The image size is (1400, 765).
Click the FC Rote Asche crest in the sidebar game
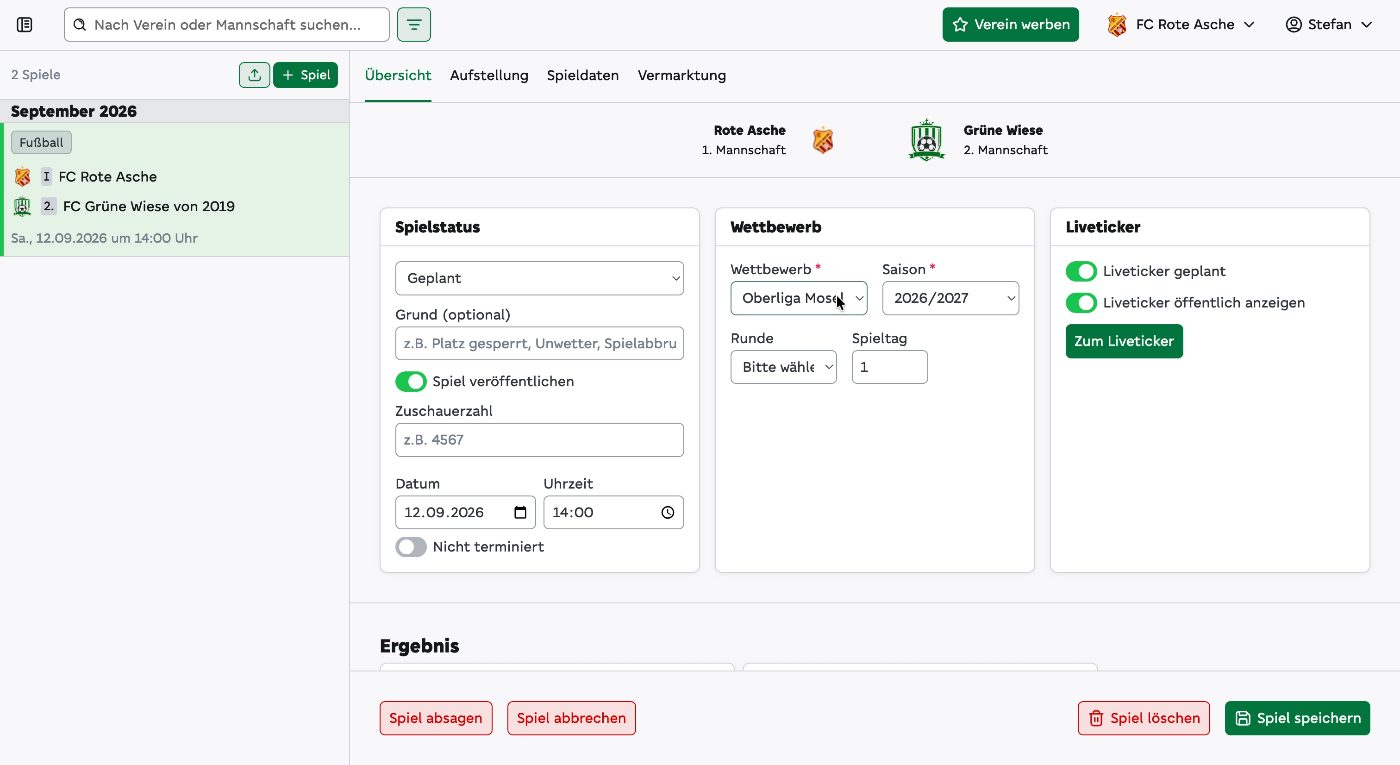click(22, 177)
